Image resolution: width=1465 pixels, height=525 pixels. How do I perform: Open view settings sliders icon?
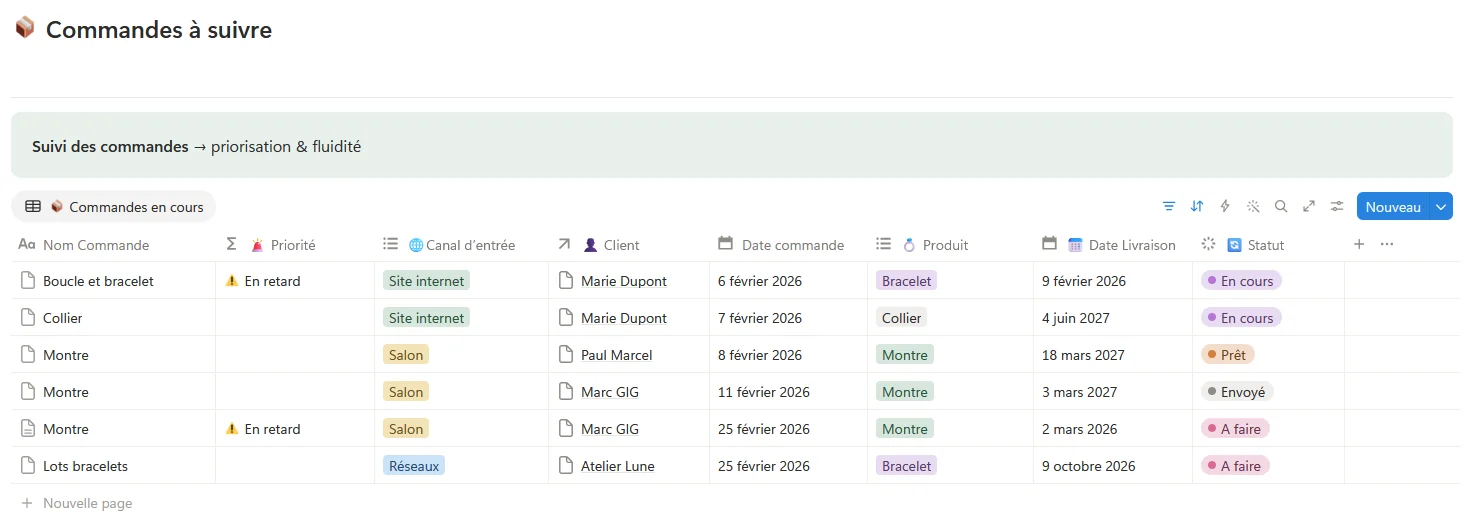pos(1337,206)
